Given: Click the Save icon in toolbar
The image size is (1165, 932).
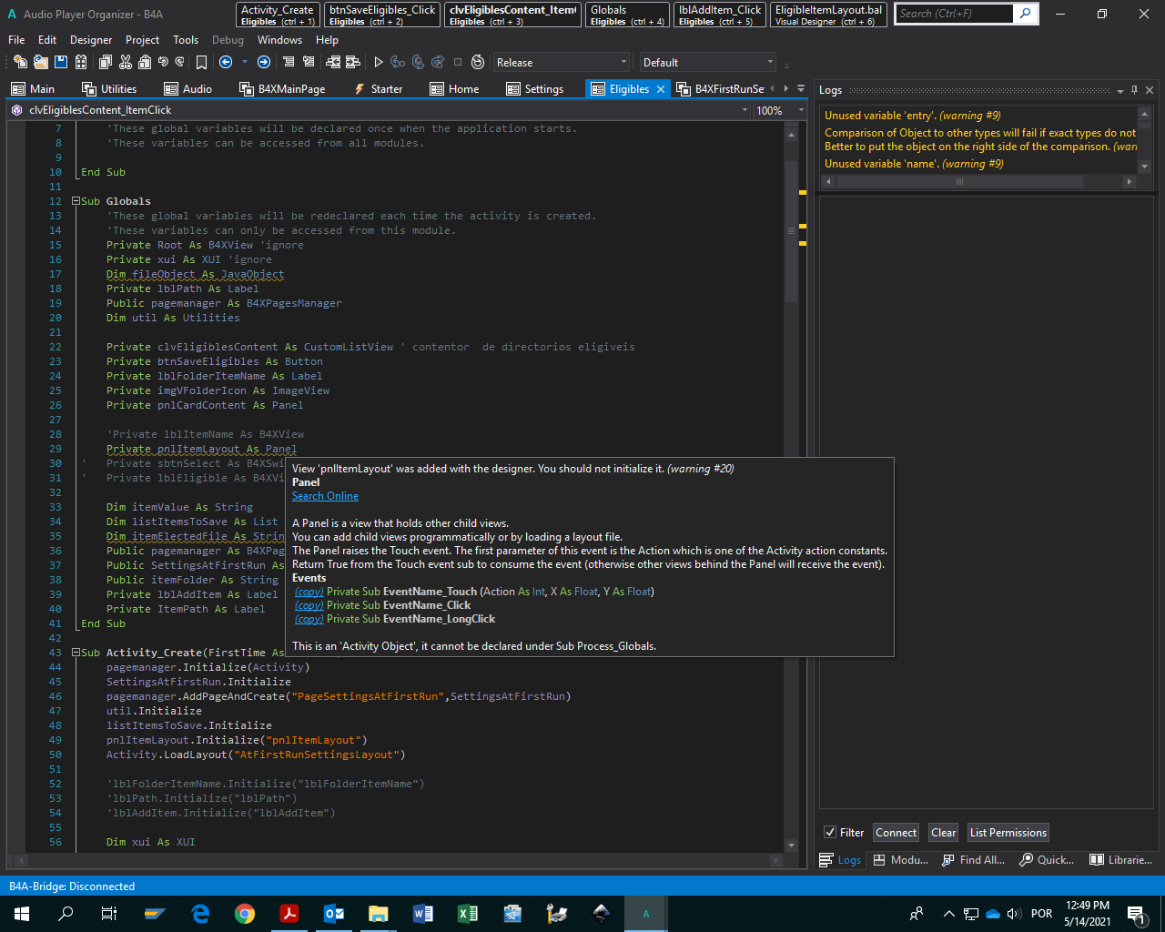Looking at the screenshot, I should (x=61, y=62).
